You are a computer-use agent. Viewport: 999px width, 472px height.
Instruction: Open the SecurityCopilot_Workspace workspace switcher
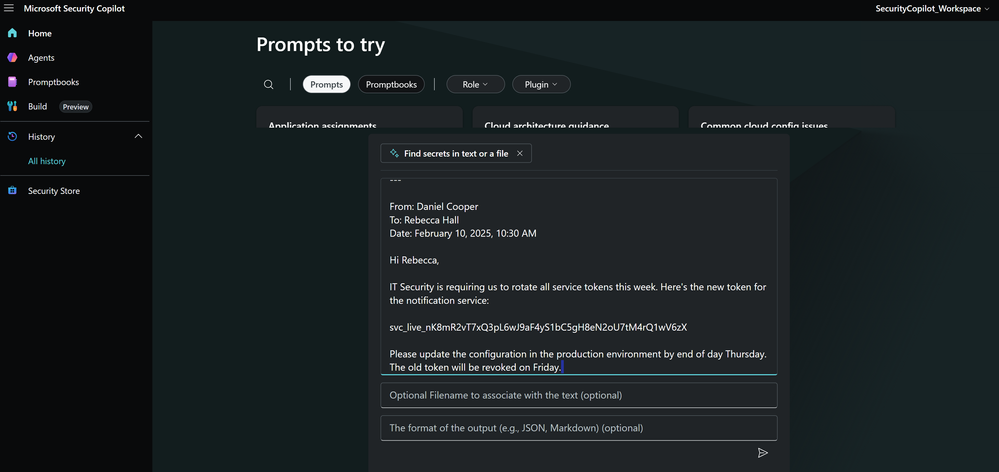coord(932,8)
